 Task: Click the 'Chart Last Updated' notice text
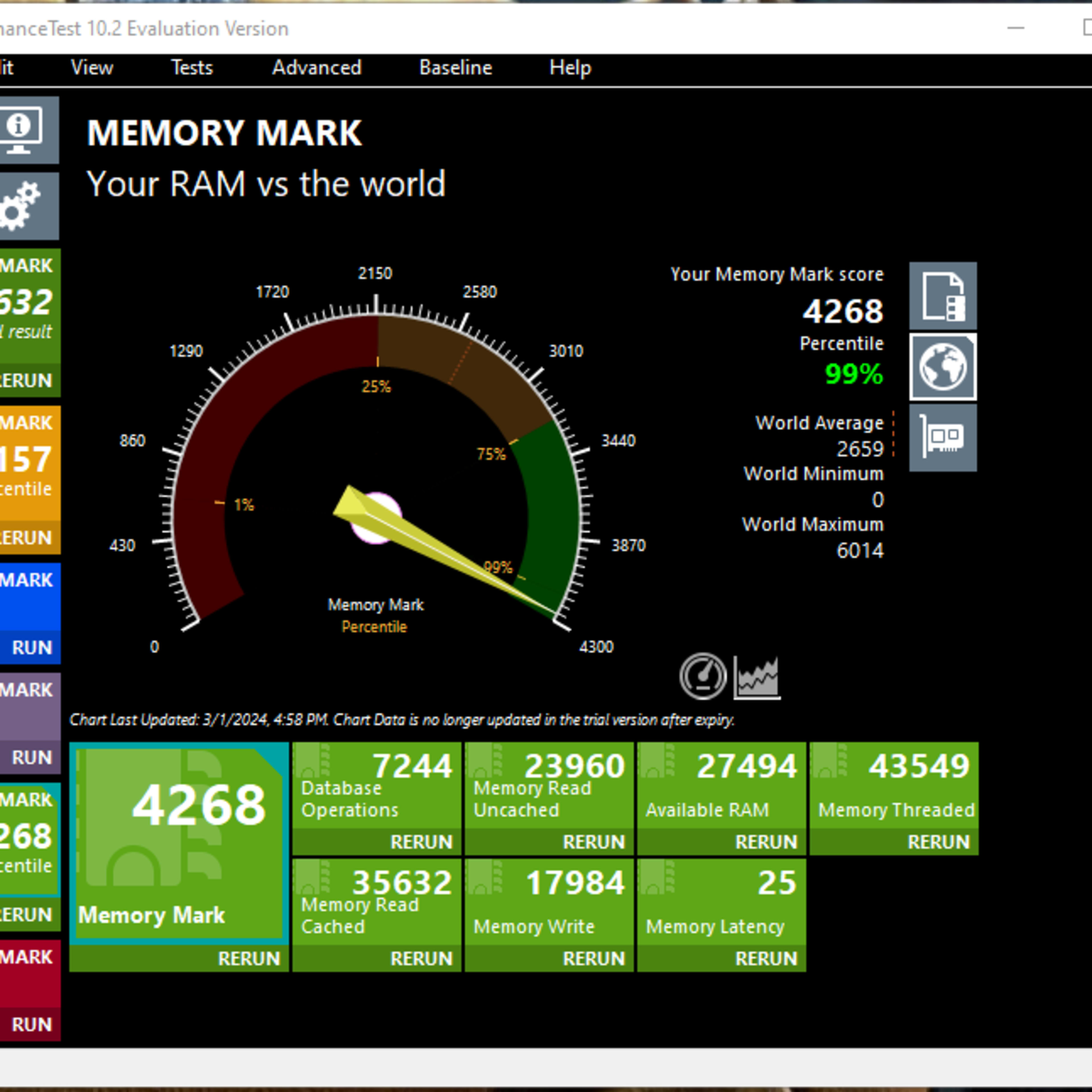[x=402, y=719]
